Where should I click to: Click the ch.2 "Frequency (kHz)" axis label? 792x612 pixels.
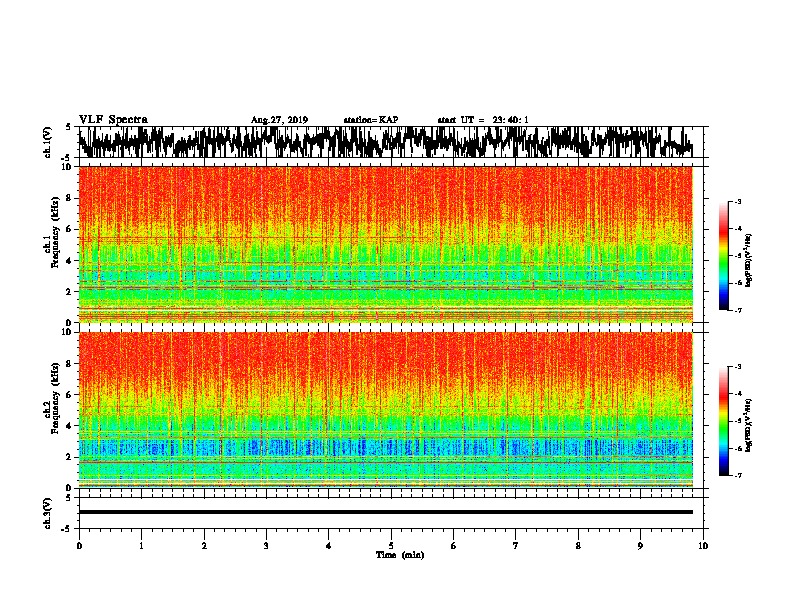pos(55,398)
